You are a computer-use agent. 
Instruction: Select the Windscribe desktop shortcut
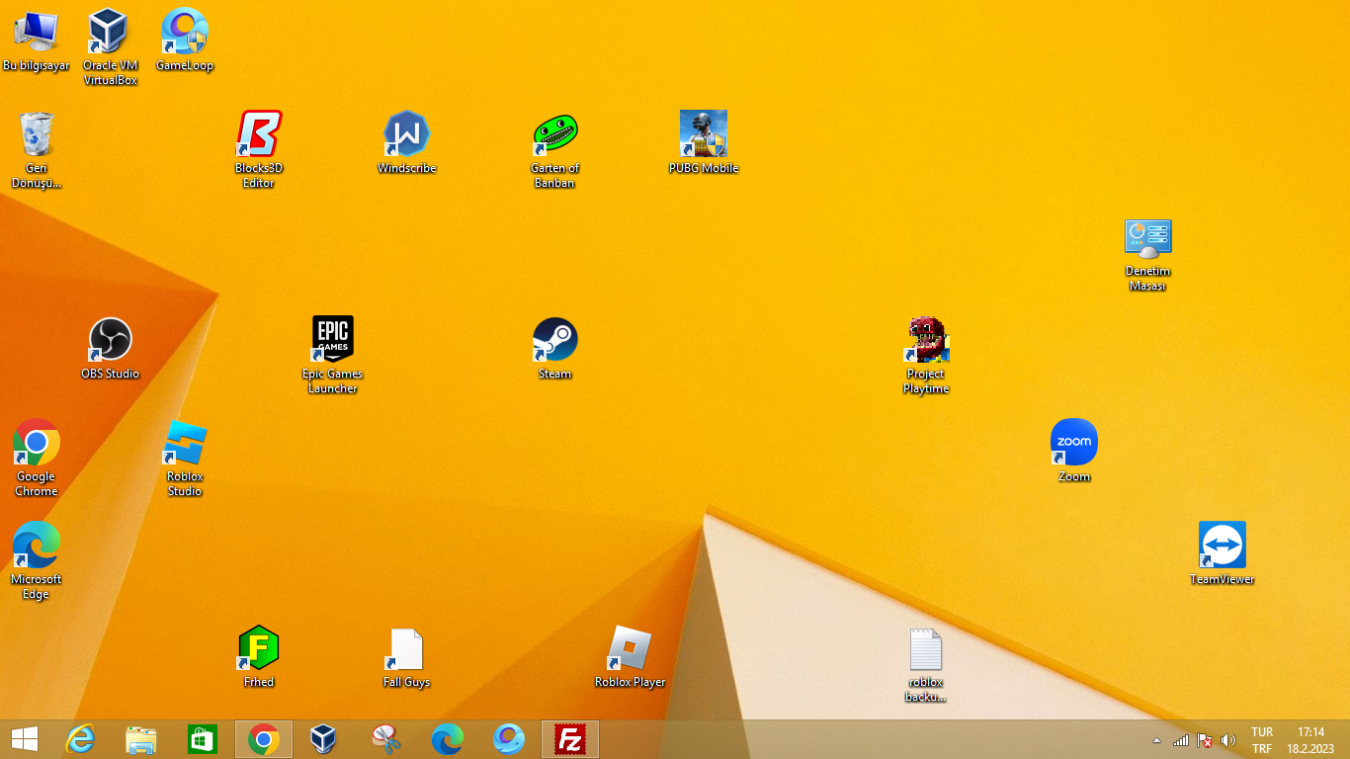407,143
